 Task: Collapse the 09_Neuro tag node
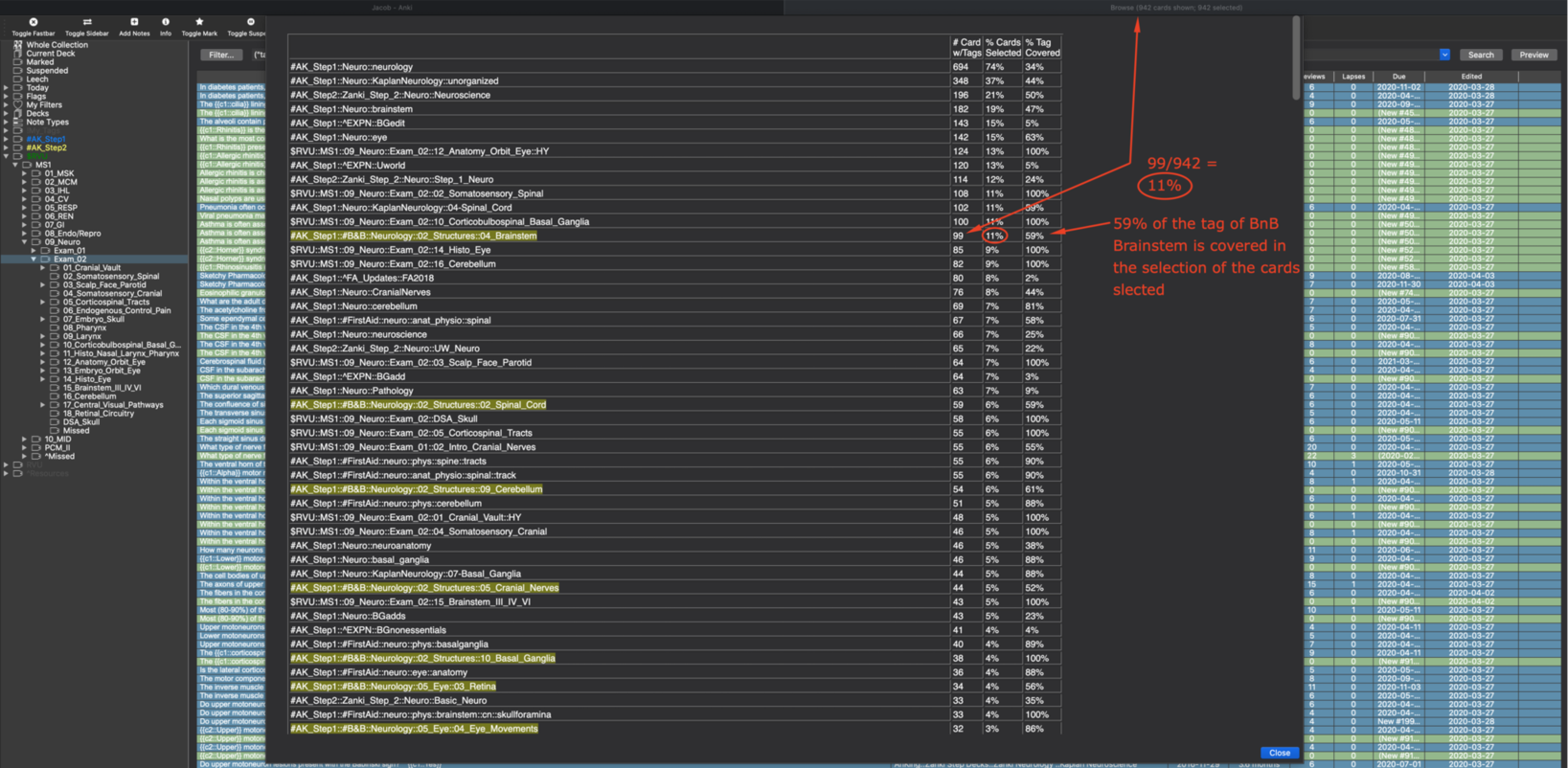pos(24,242)
